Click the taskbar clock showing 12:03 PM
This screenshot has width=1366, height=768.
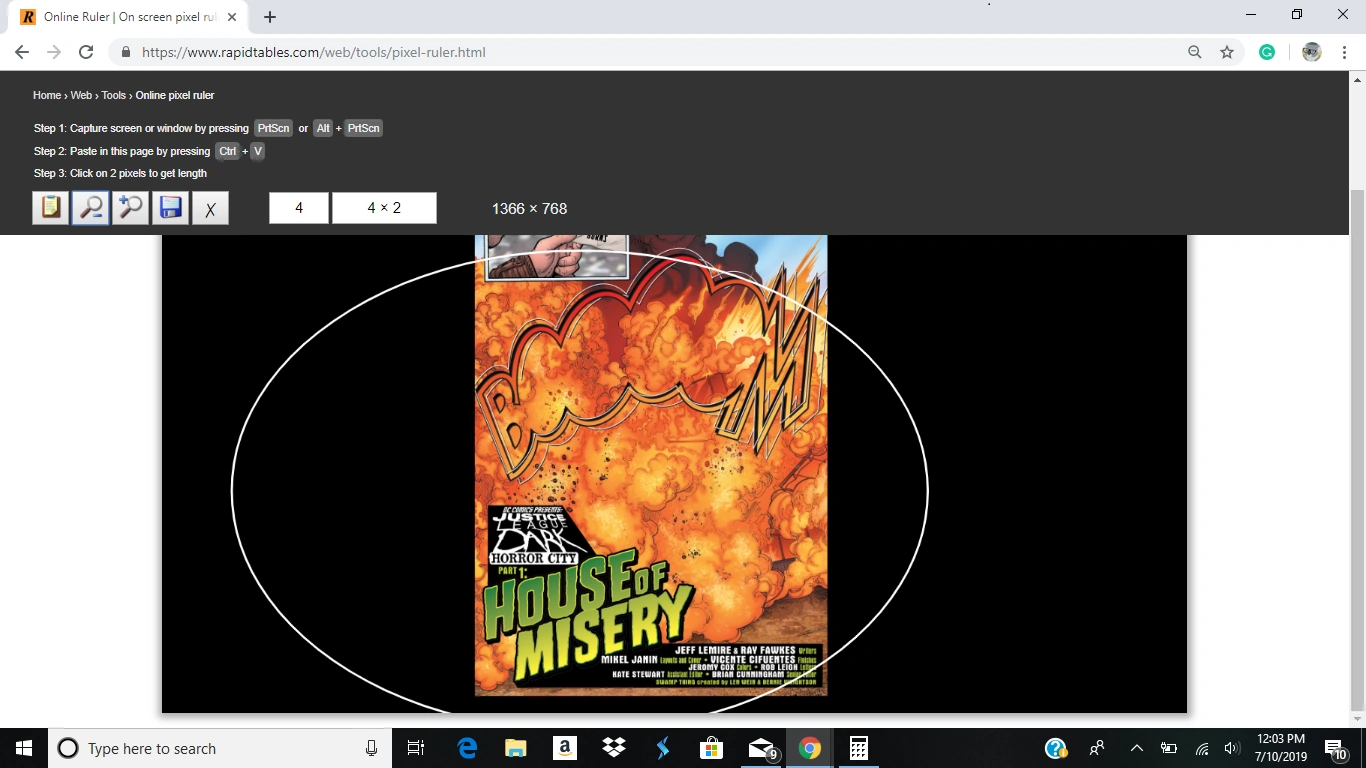point(1280,748)
